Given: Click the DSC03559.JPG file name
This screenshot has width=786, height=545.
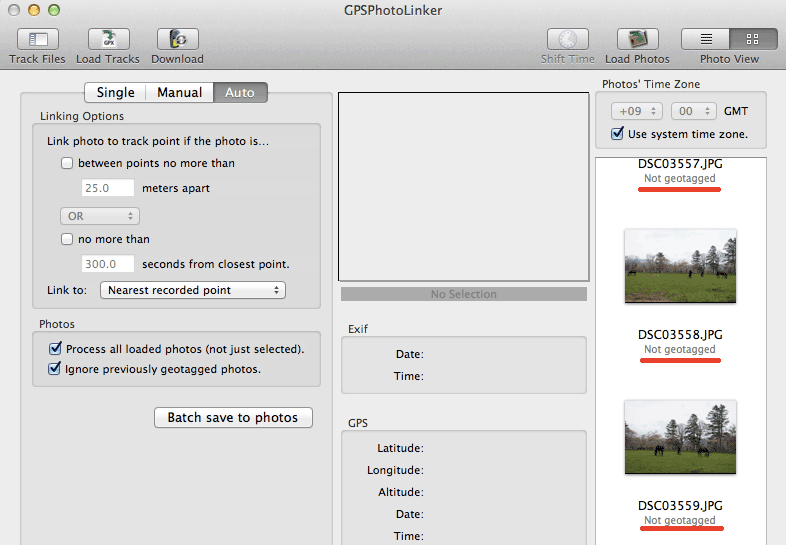Looking at the screenshot, I should point(680,505).
